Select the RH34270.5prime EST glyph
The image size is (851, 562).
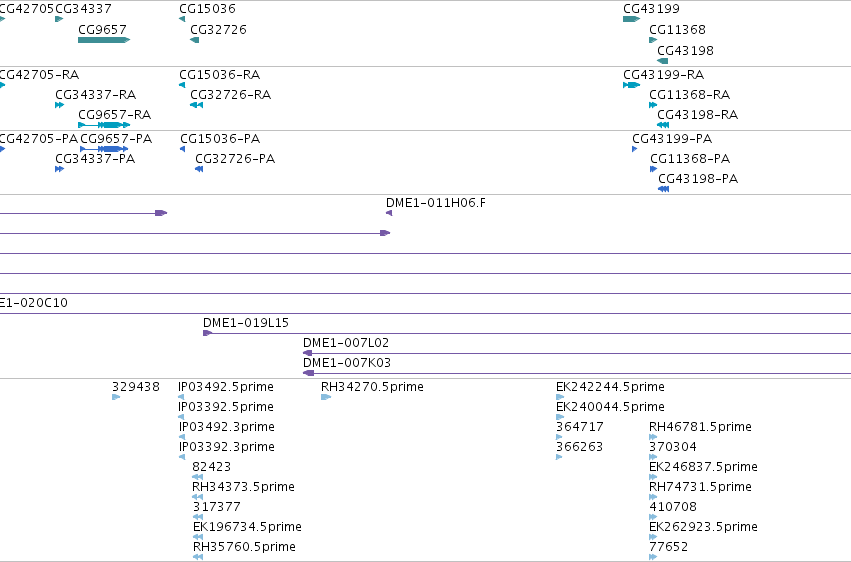pyautogui.click(x=326, y=397)
